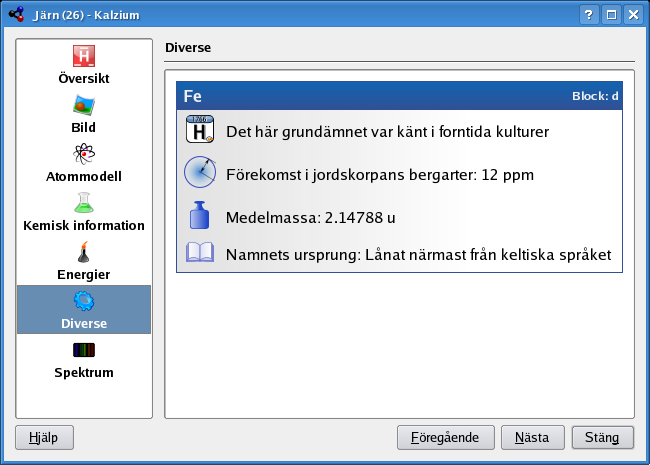Image resolution: width=650 pixels, height=465 pixels.
Task: Click 'Det här grundämnet var känt' text
Action: [387, 132]
